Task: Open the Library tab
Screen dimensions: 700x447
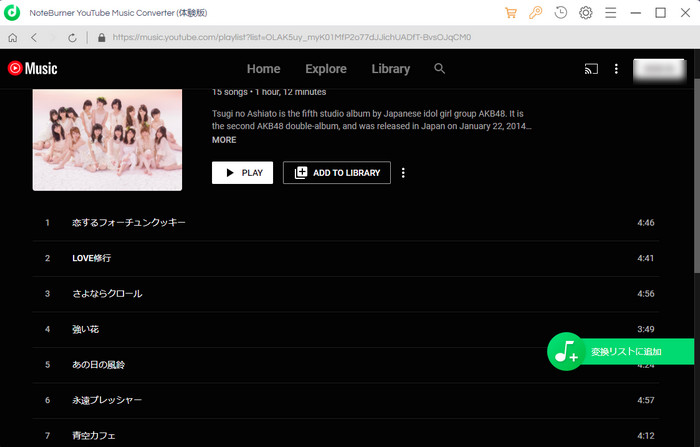Action: 391,69
